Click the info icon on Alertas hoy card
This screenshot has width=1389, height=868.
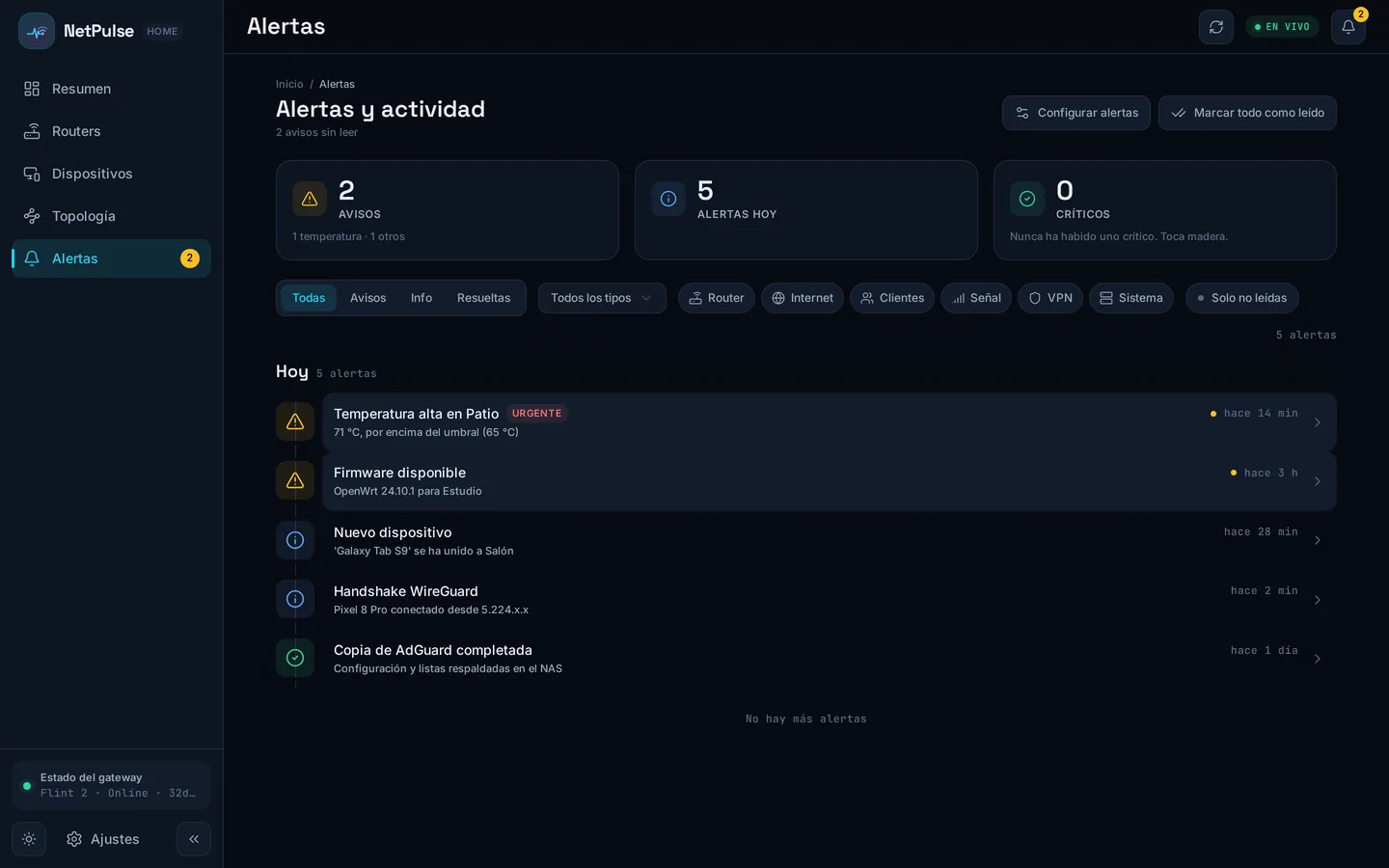pos(668,199)
